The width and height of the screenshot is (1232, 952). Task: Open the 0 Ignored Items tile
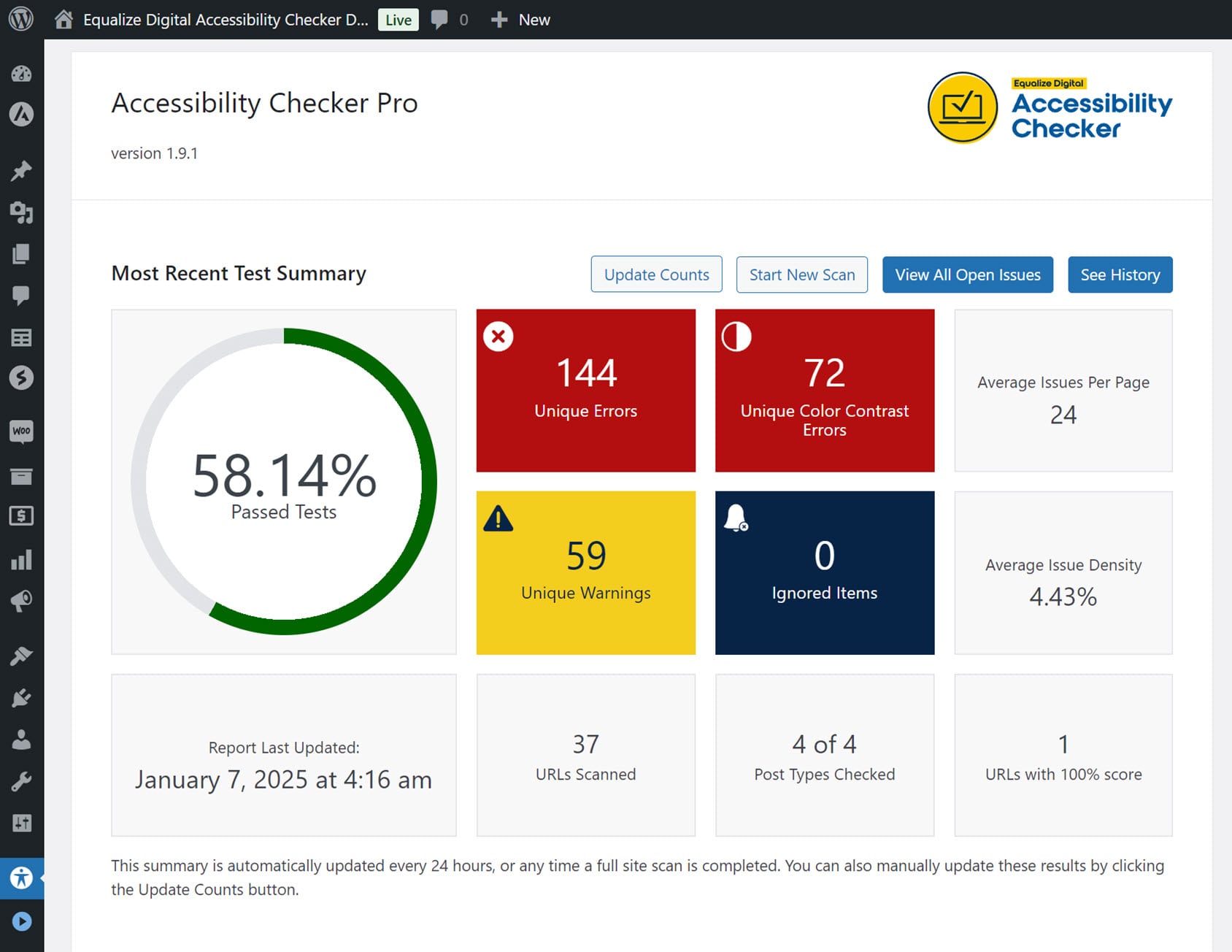coord(825,572)
